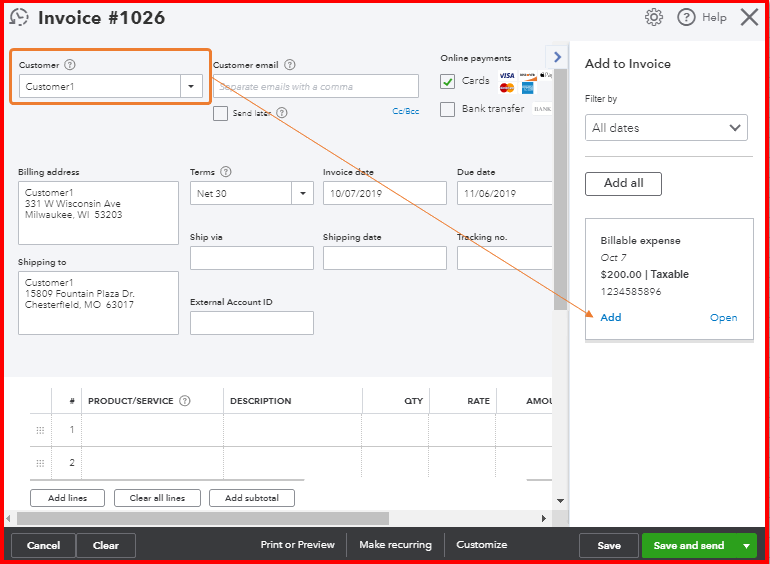Click the '1234585896' reference text
Image resolution: width=770 pixels, height=564 pixels.
631,292
